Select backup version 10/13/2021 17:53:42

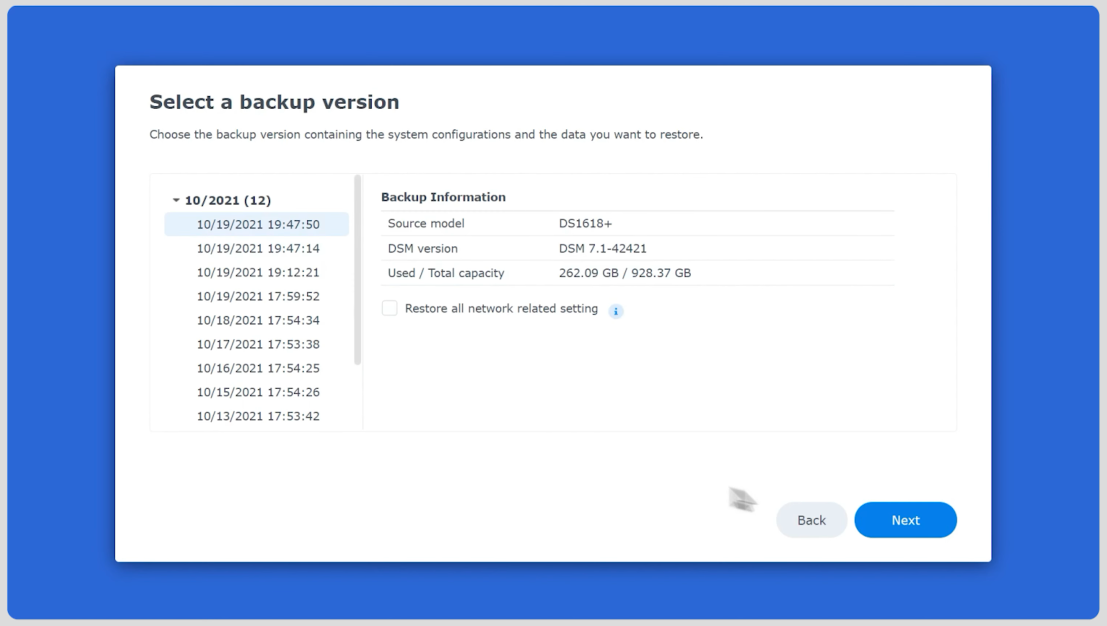pos(257,416)
